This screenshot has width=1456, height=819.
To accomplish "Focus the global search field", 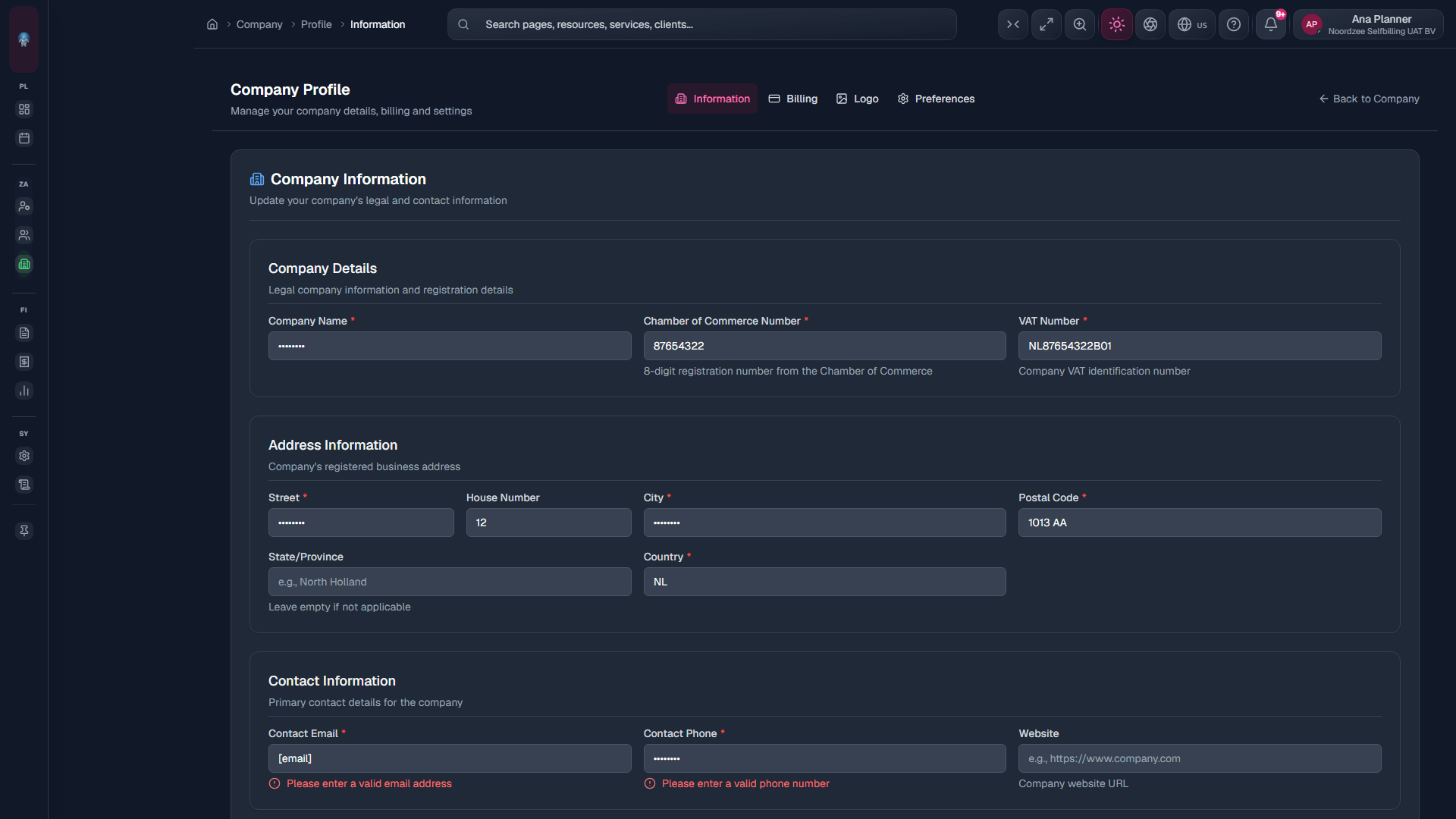I will coord(702,24).
